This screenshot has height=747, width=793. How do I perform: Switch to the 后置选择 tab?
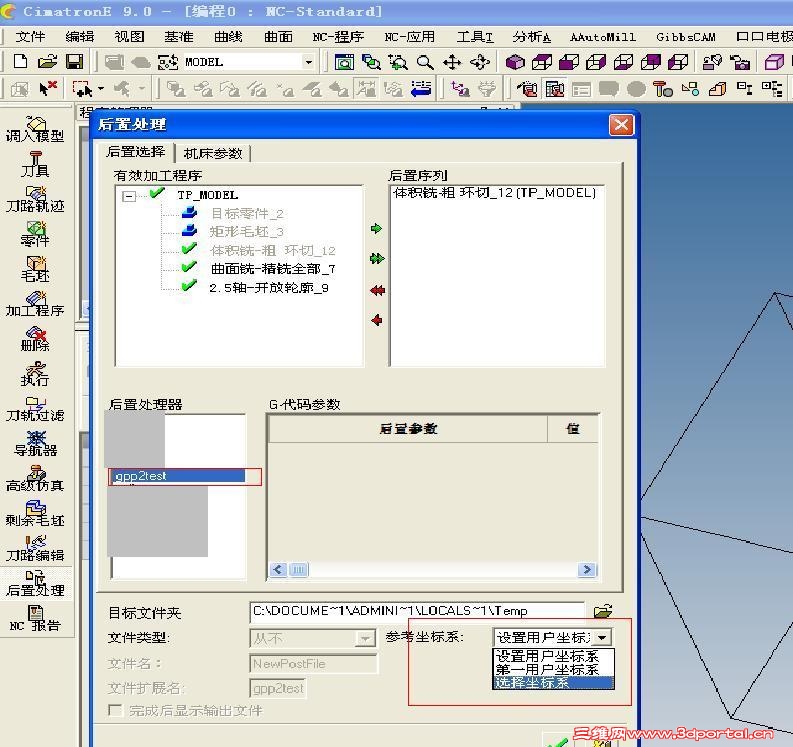pos(136,151)
